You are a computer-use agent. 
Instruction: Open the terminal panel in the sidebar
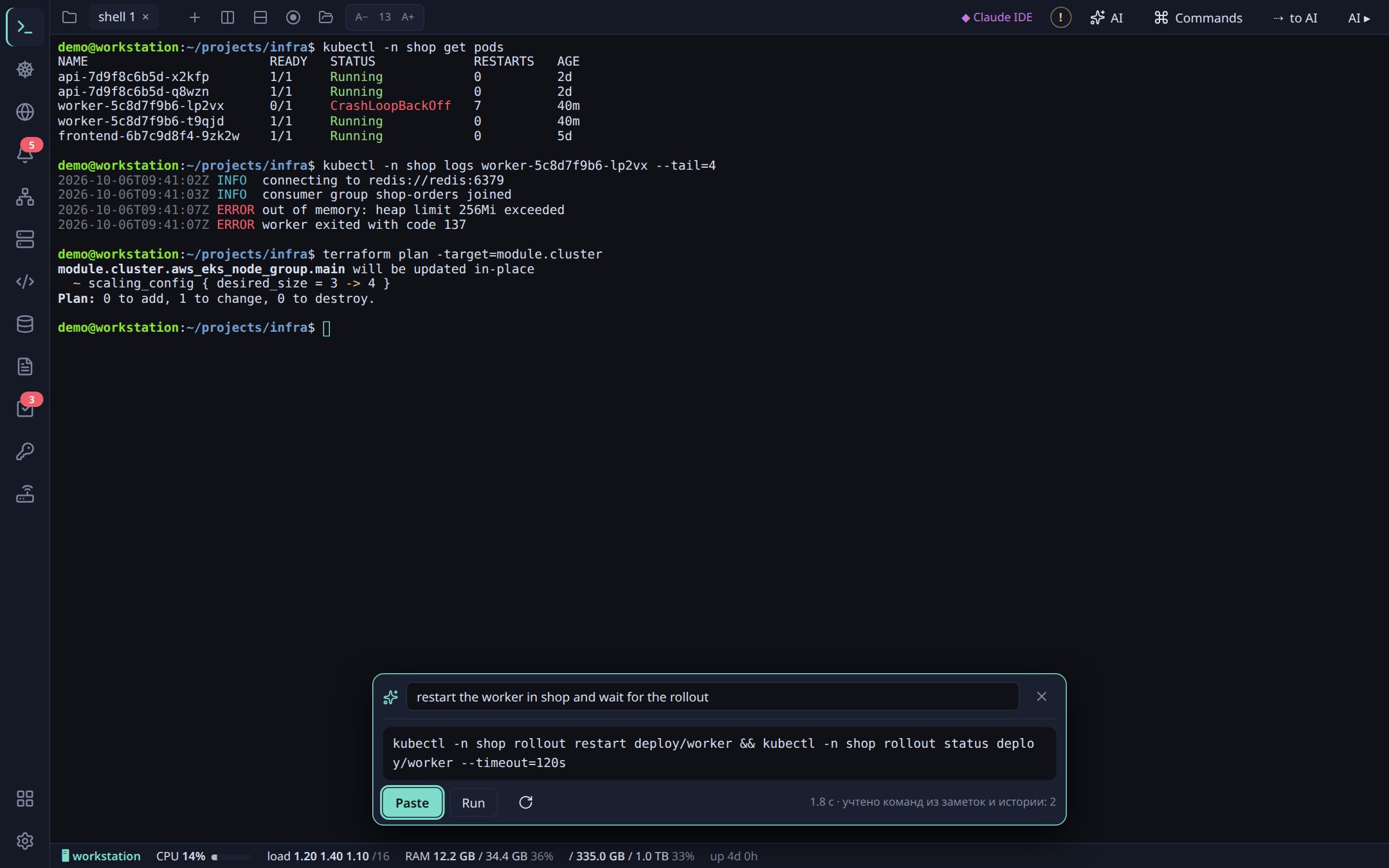(x=25, y=26)
